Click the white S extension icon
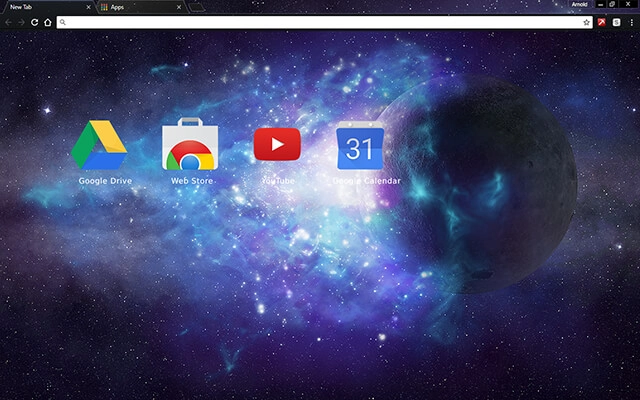Image resolution: width=640 pixels, height=400 pixels. [616, 22]
